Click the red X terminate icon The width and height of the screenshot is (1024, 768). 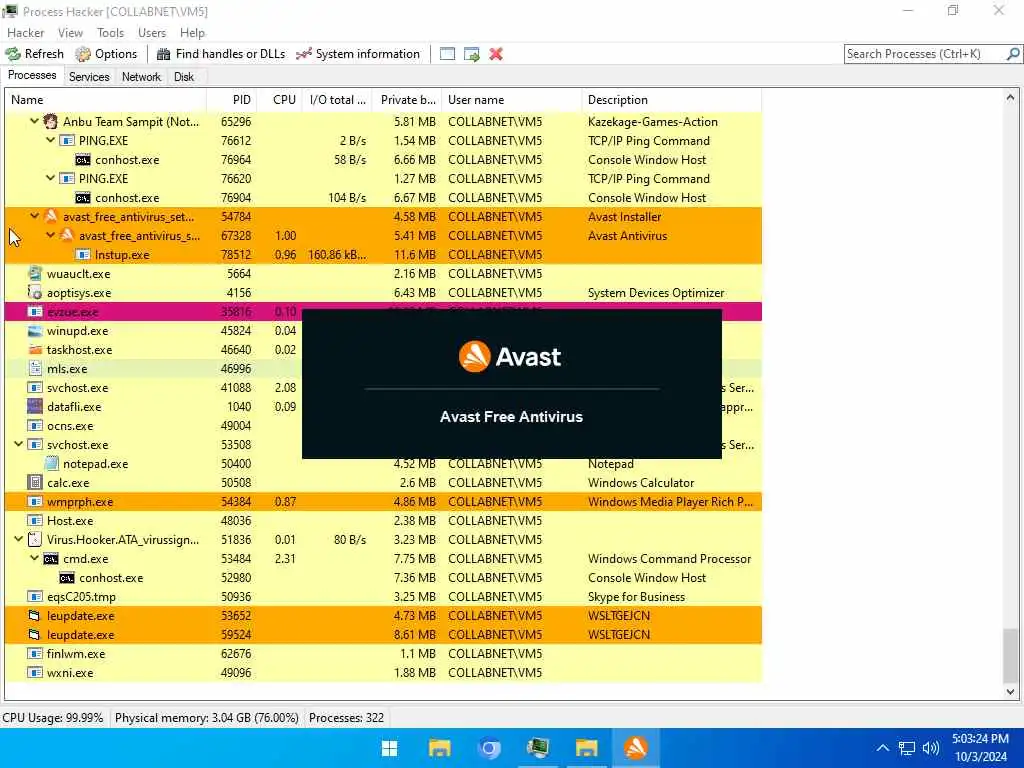(x=496, y=54)
